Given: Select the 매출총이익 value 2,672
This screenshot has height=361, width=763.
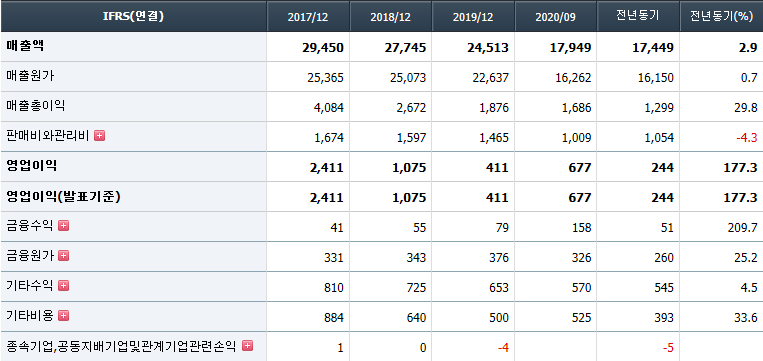Looking at the screenshot, I should (x=413, y=108).
